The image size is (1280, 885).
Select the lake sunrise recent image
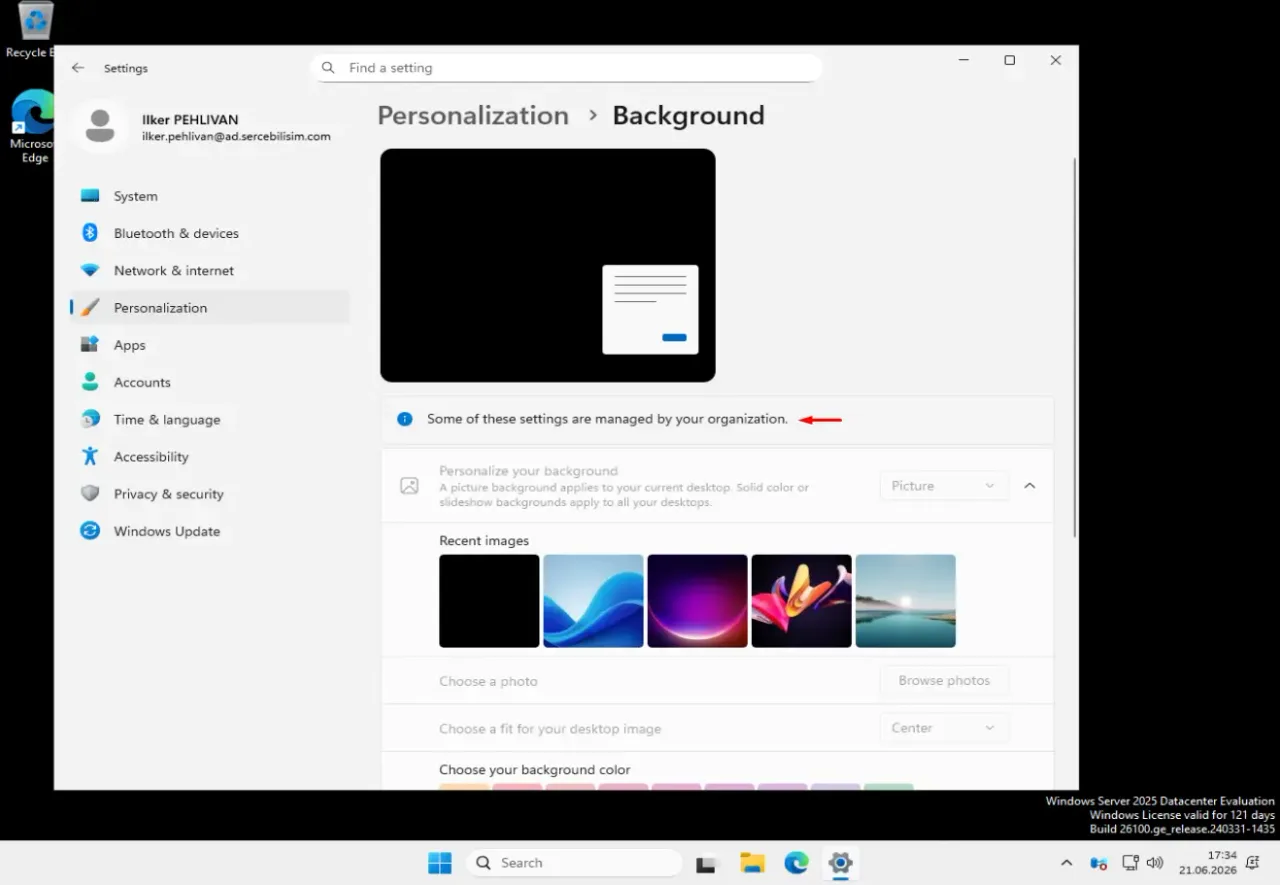(905, 601)
